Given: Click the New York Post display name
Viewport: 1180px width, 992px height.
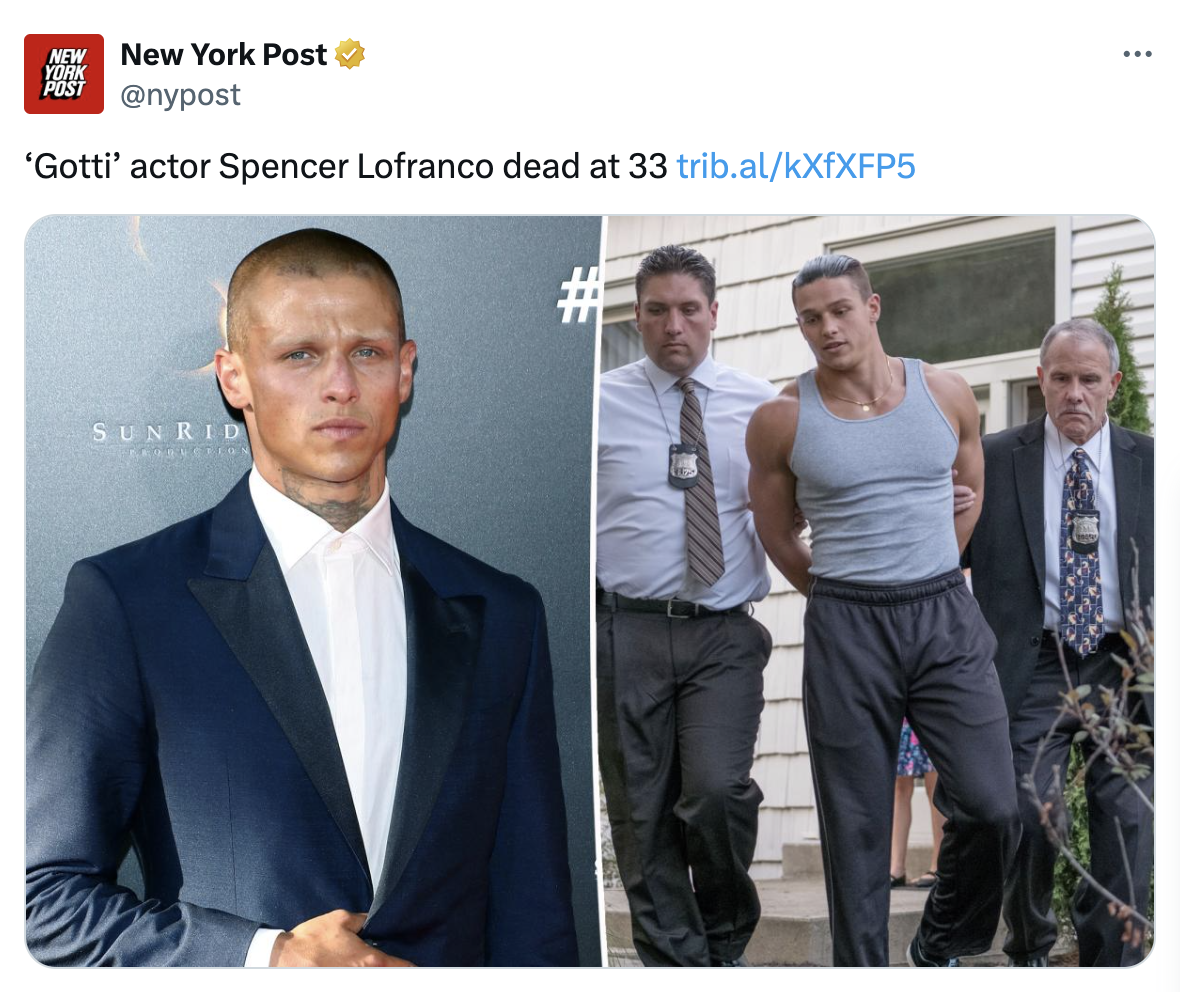Looking at the screenshot, I should point(224,54).
